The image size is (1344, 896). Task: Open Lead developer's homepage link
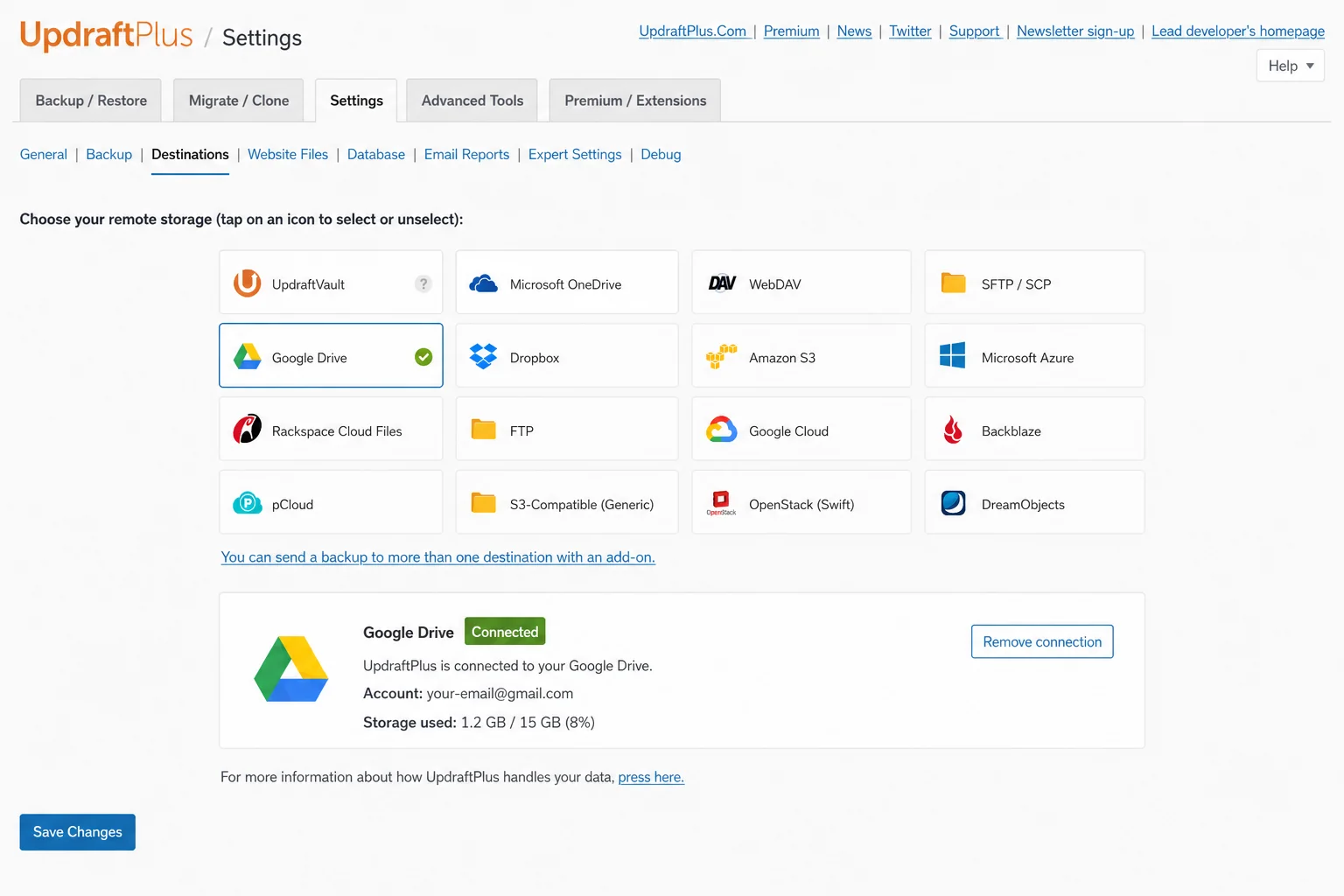tap(1238, 31)
